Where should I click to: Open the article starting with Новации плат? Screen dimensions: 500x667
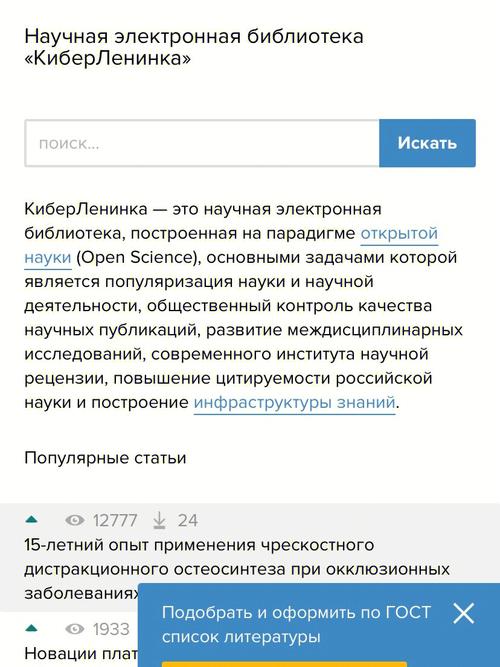pos(81,653)
